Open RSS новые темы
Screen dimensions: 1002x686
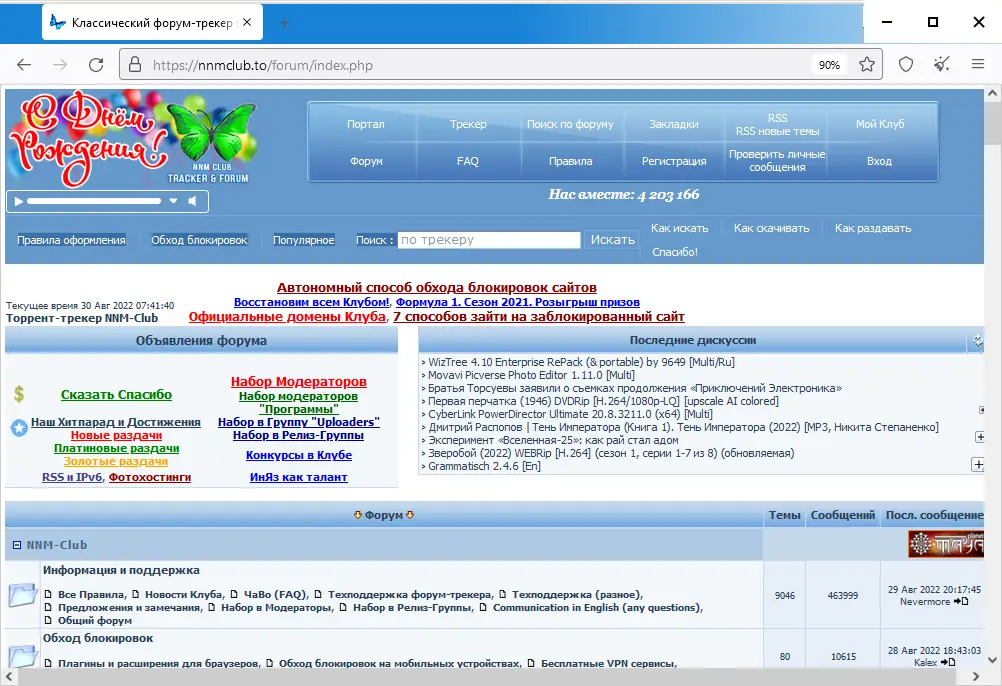[777, 131]
